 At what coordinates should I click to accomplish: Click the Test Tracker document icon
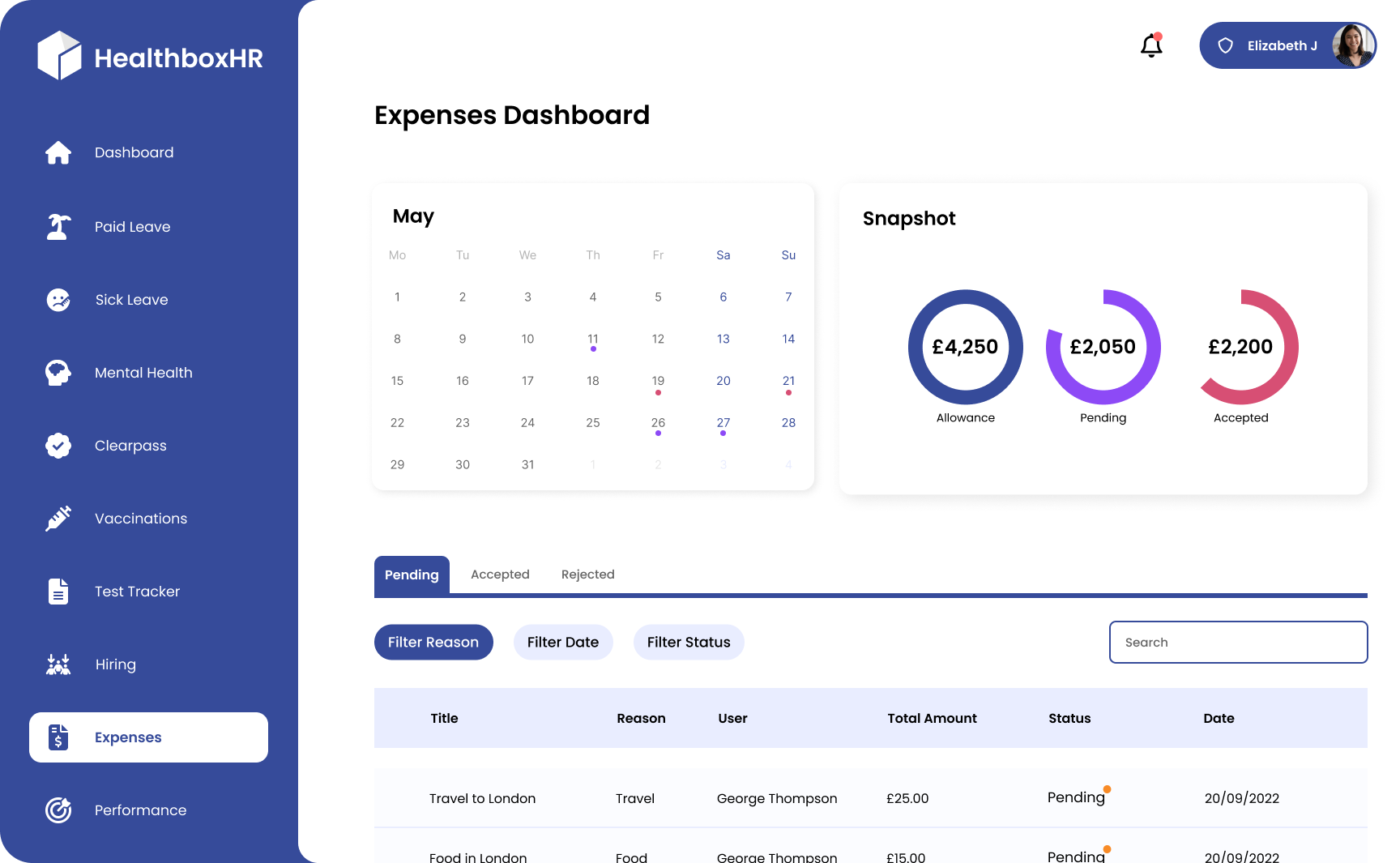pyautogui.click(x=58, y=591)
